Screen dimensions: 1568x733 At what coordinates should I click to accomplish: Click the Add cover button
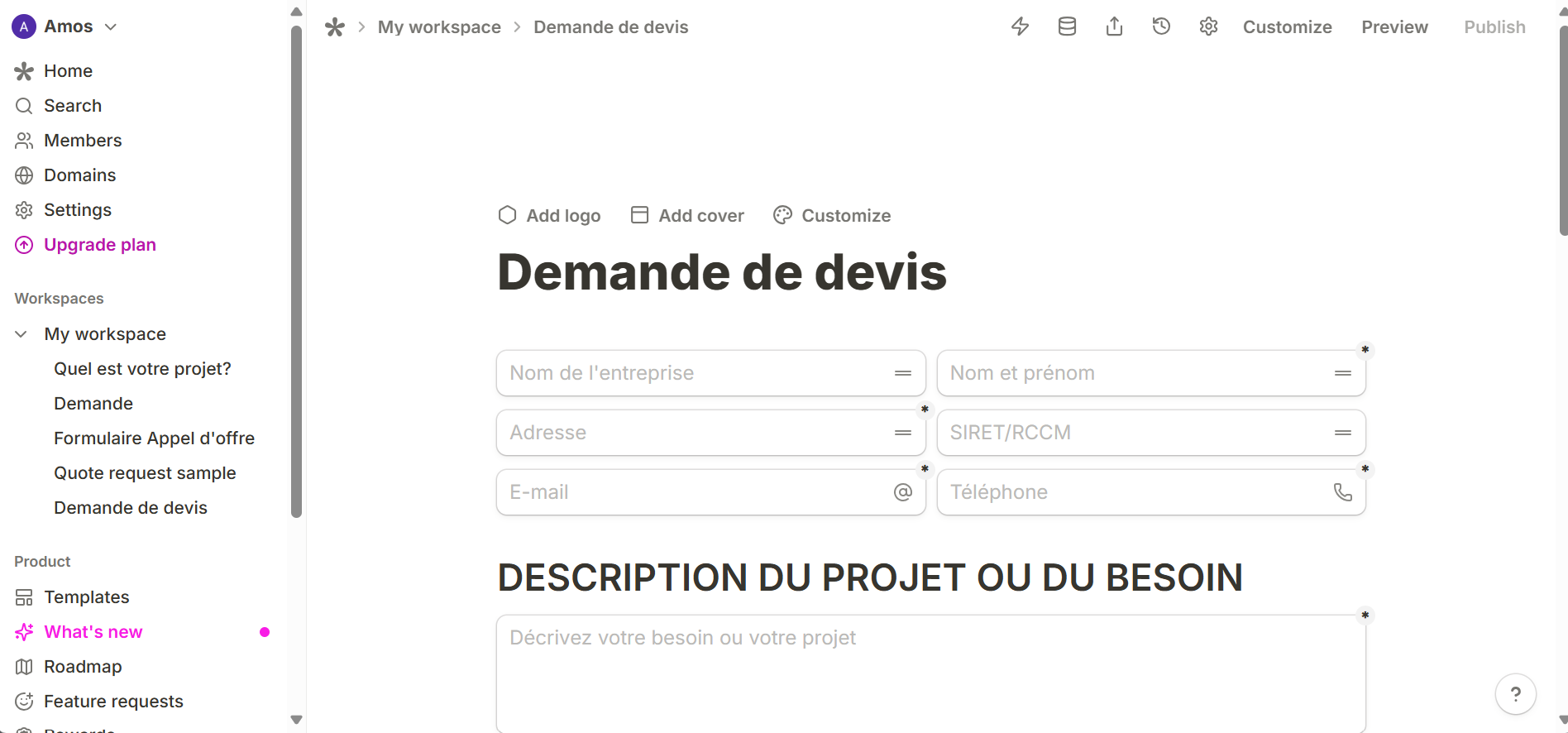click(687, 215)
